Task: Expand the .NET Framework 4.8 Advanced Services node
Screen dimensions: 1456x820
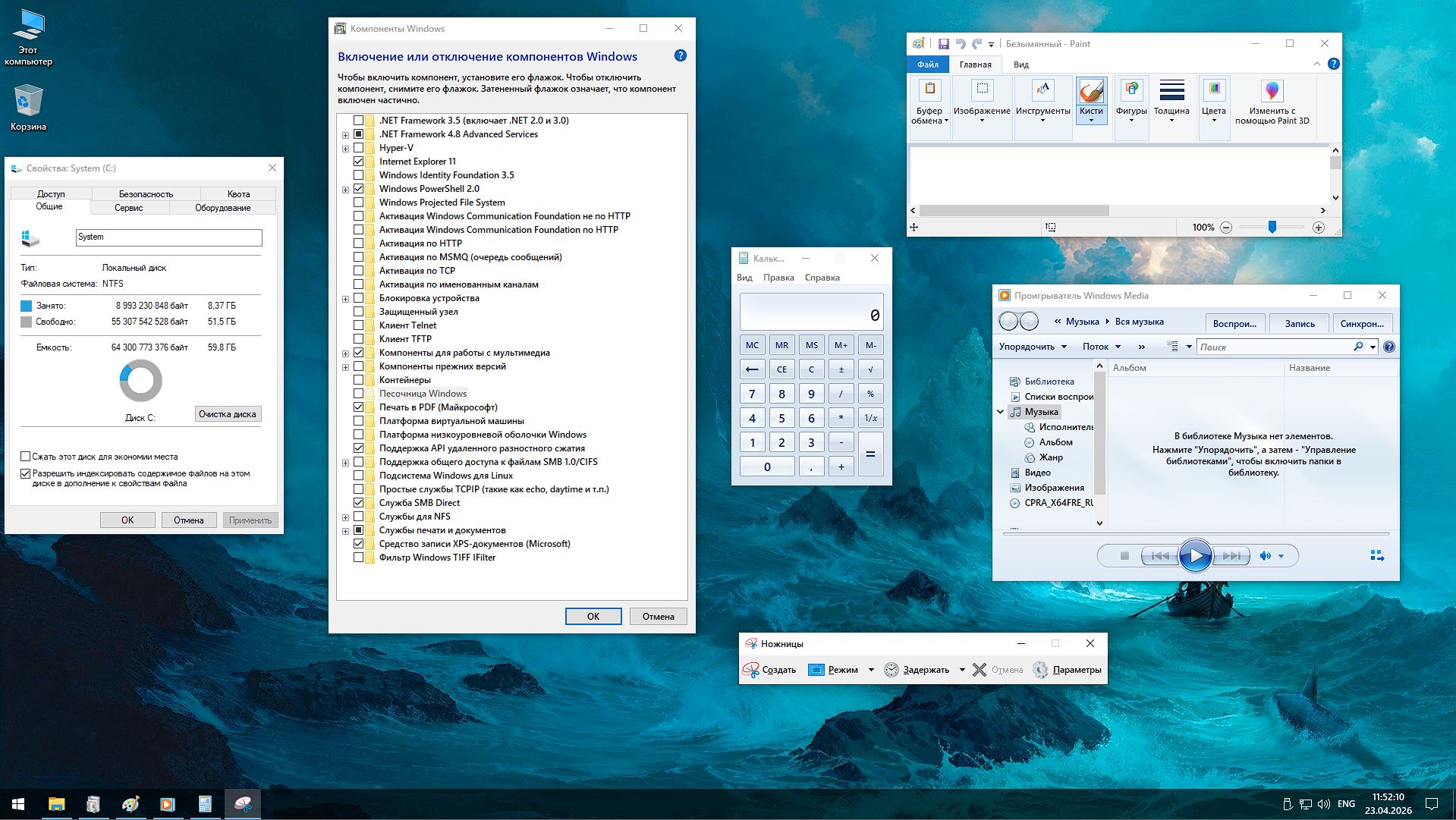Action: pos(345,134)
